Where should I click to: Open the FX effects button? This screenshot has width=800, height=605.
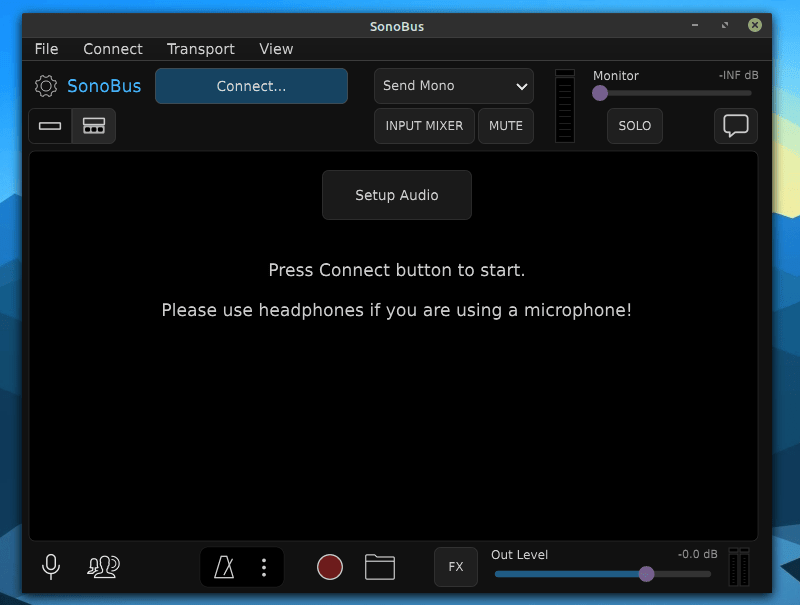coord(456,567)
